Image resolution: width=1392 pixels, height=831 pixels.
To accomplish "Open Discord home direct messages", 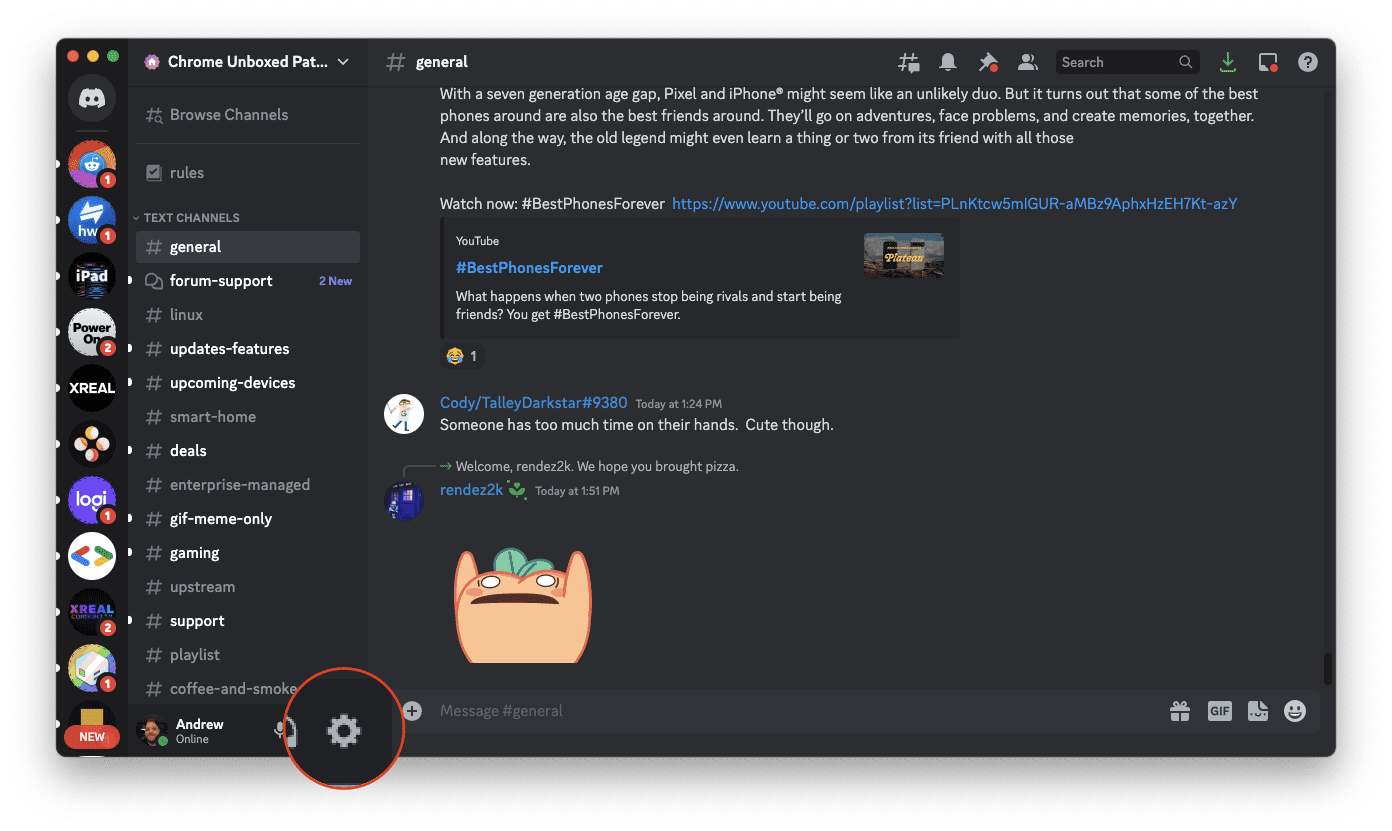I will 92,98.
